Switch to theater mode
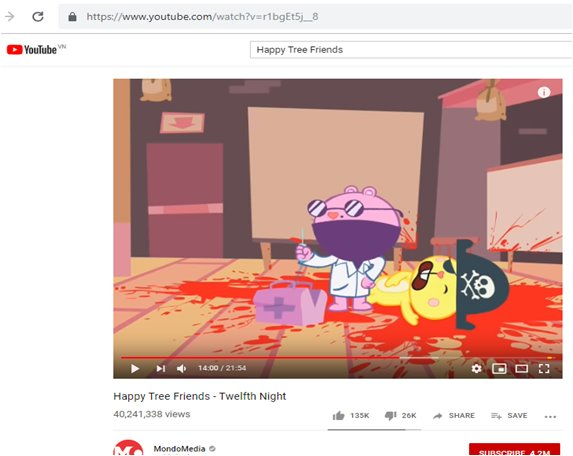573x456 pixels. [x=521, y=368]
